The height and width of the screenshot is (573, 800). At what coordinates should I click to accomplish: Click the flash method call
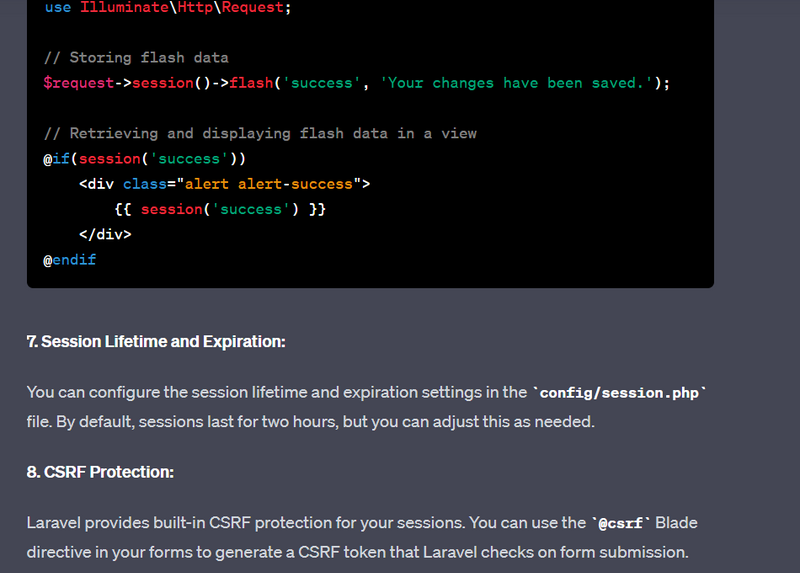point(252,83)
